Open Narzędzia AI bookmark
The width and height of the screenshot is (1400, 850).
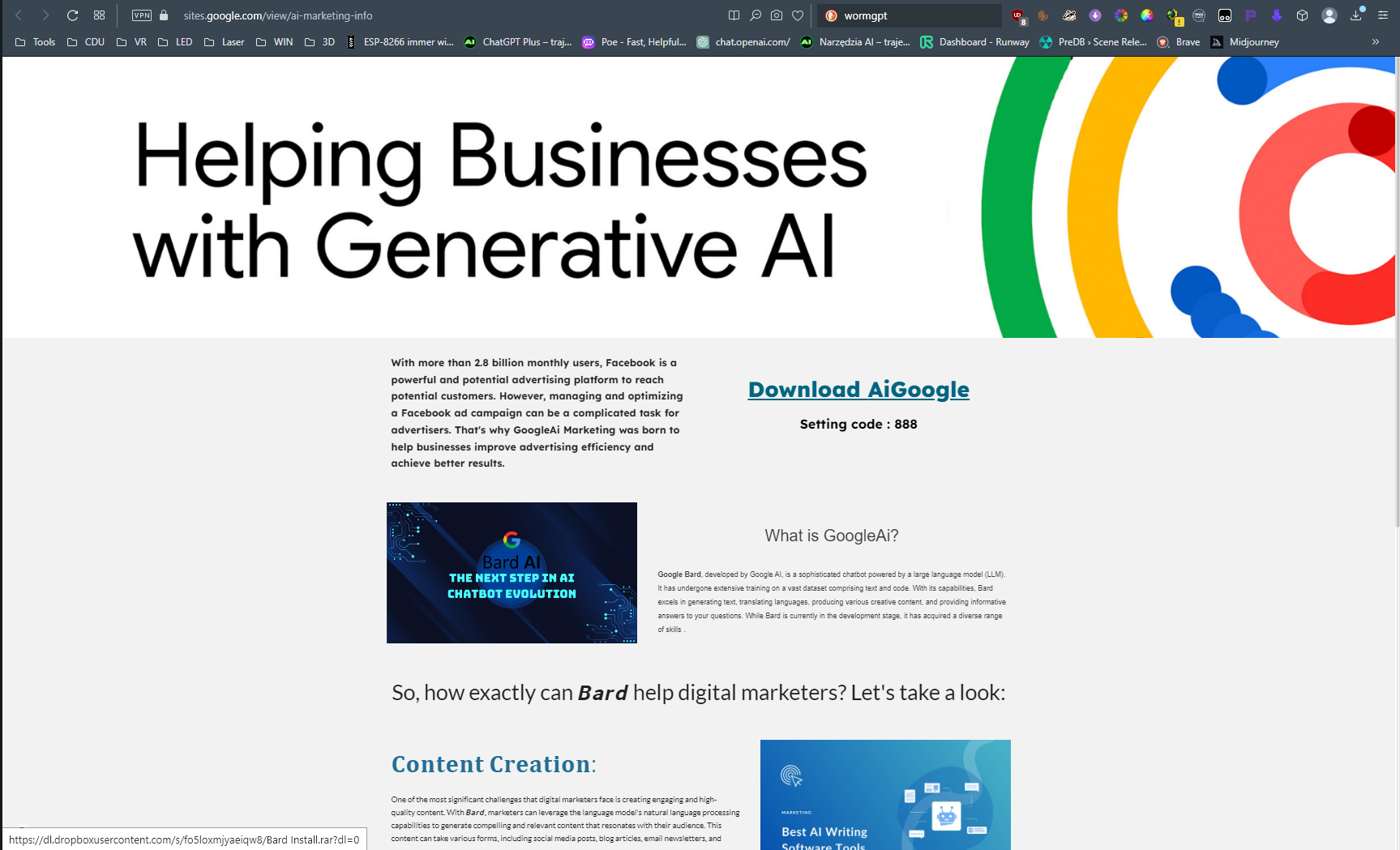coord(855,42)
